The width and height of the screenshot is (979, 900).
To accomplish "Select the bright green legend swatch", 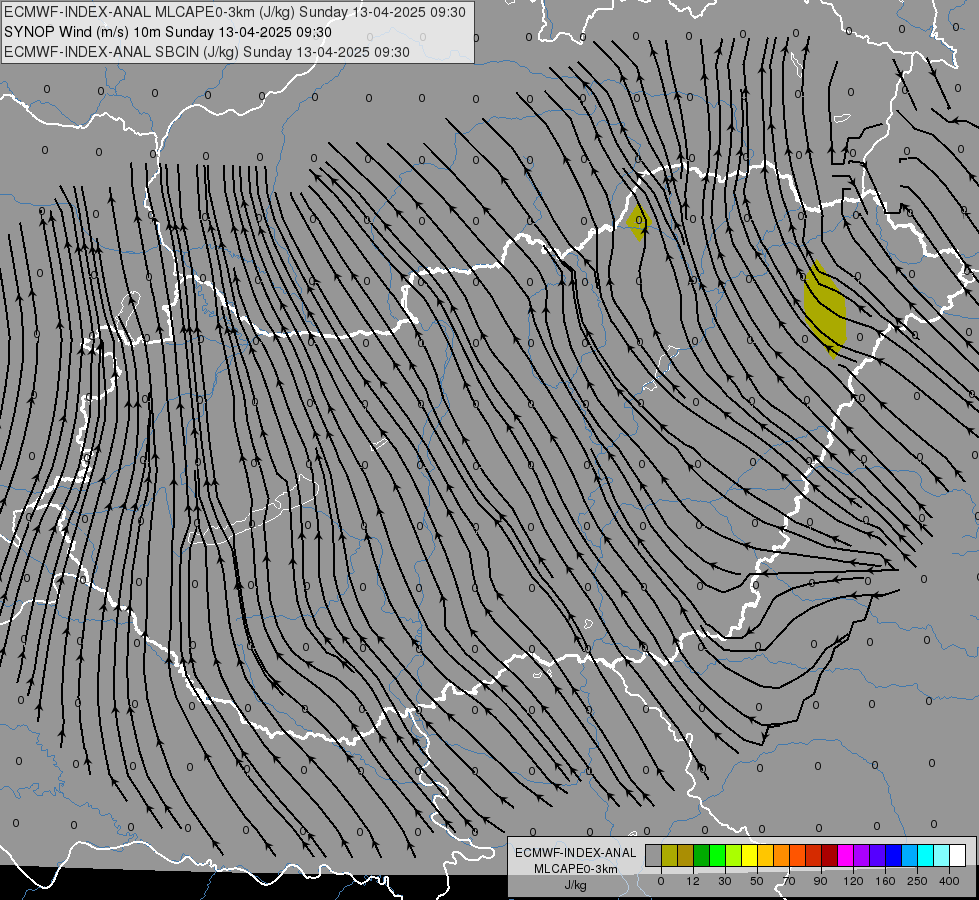I will 717,856.
